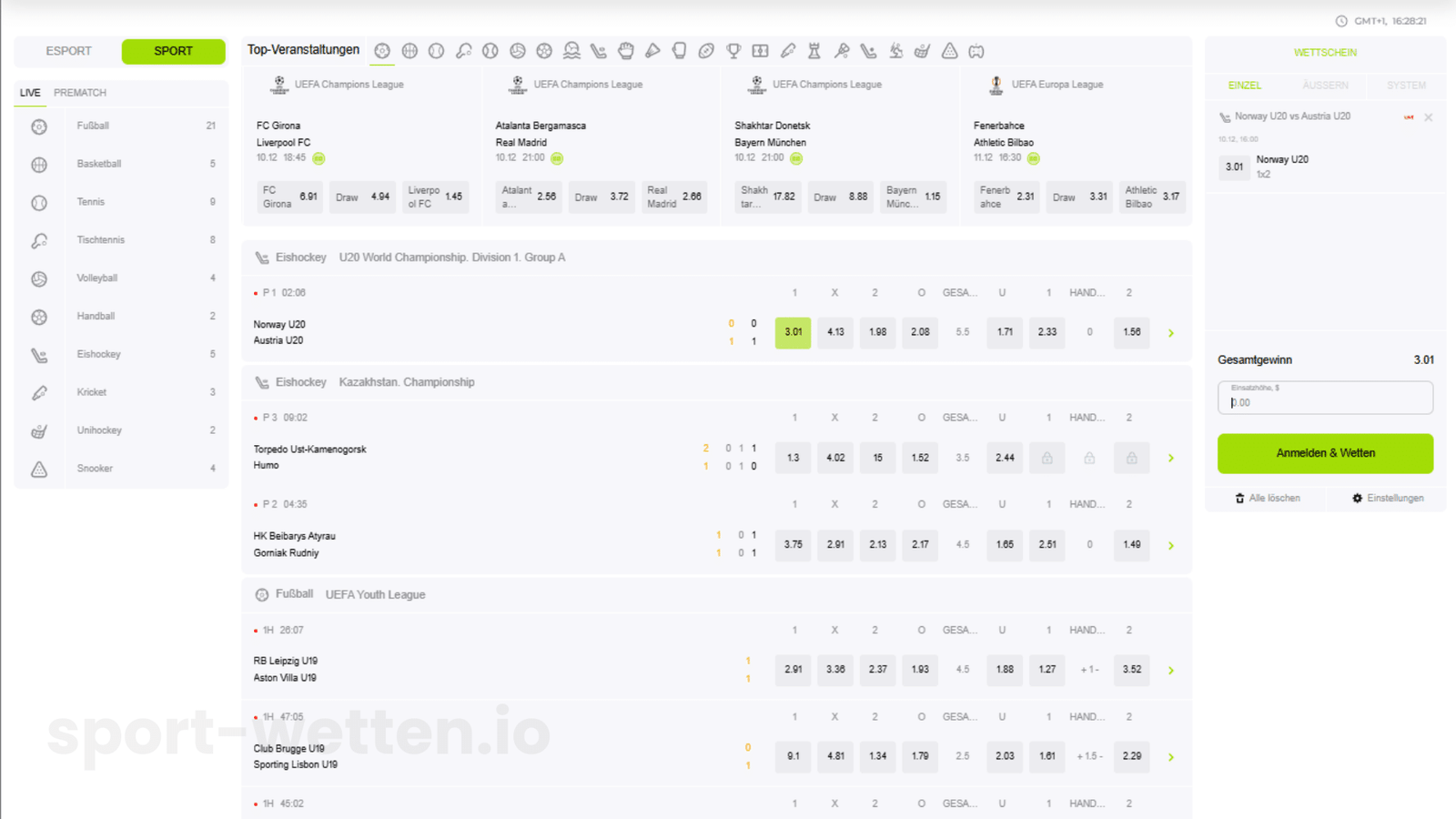Click Fußball icon in left sidebar
1456x819 pixels.
click(39, 126)
